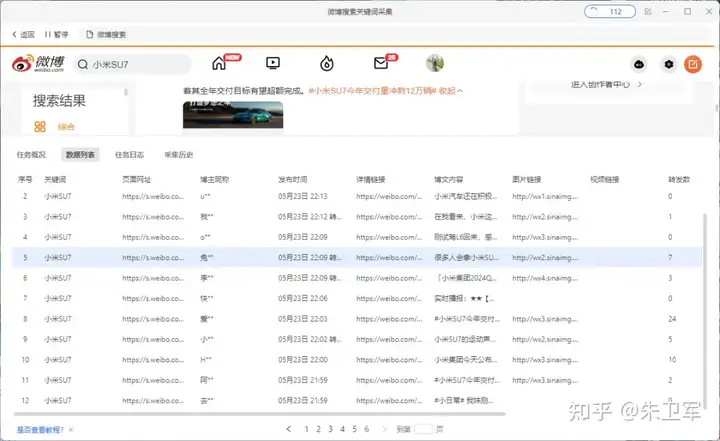Click the magnifier icon in search box
This screenshot has width=720, height=441.
(x=83, y=64)
